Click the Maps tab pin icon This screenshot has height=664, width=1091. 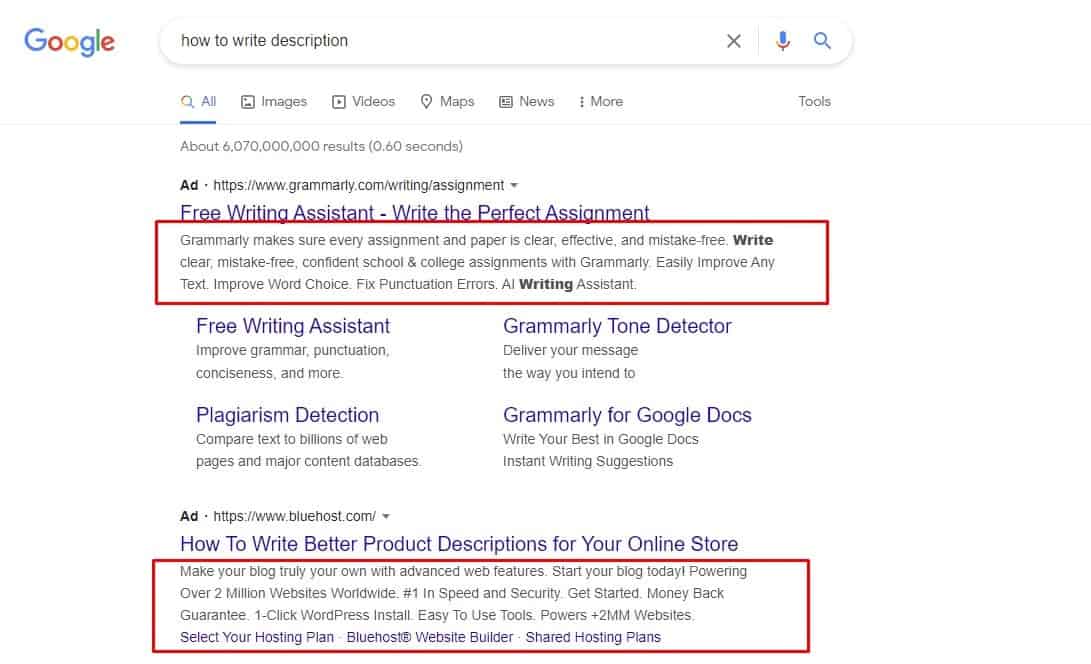427,102
